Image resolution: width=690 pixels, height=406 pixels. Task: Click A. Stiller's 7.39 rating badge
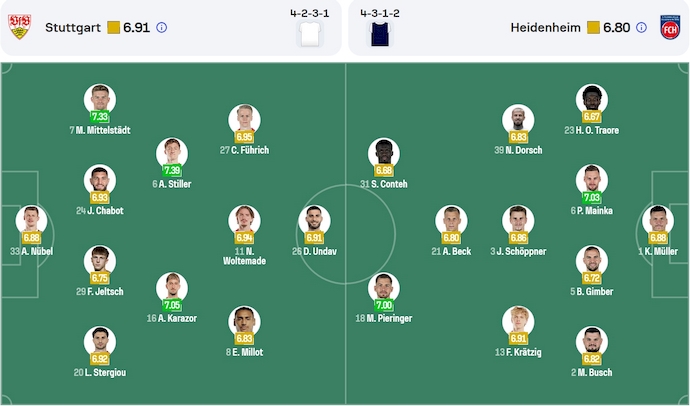[172, 171]
